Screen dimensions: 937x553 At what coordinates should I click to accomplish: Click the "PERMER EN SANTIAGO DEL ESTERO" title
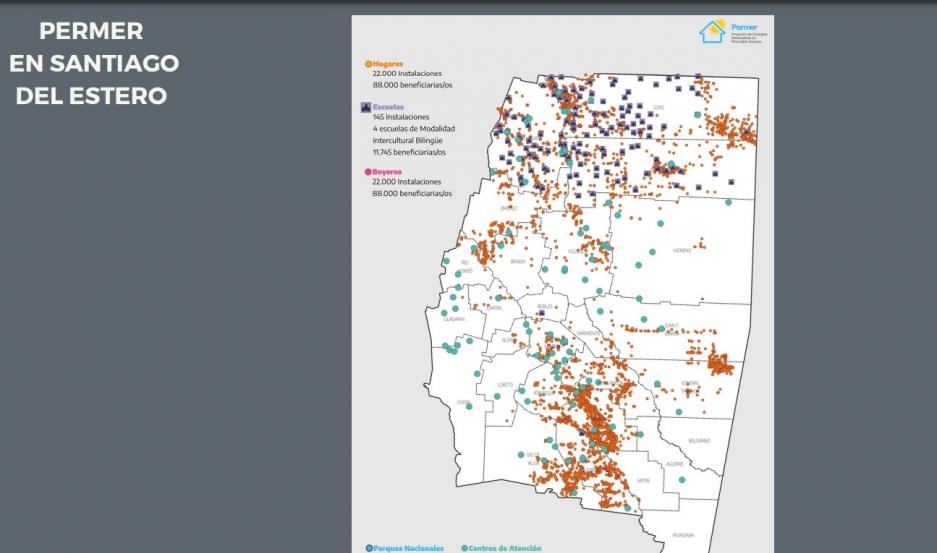point(92,64)
